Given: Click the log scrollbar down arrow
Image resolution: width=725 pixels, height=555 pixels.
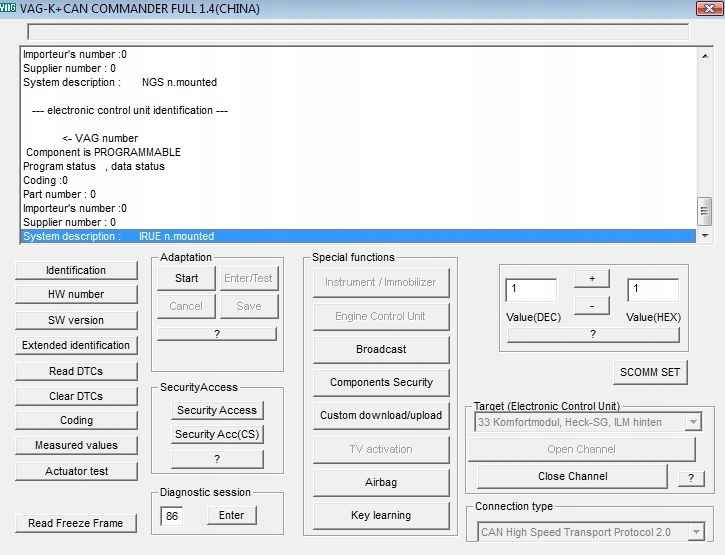Looking at the screenshot, I should tap(705, 236).
